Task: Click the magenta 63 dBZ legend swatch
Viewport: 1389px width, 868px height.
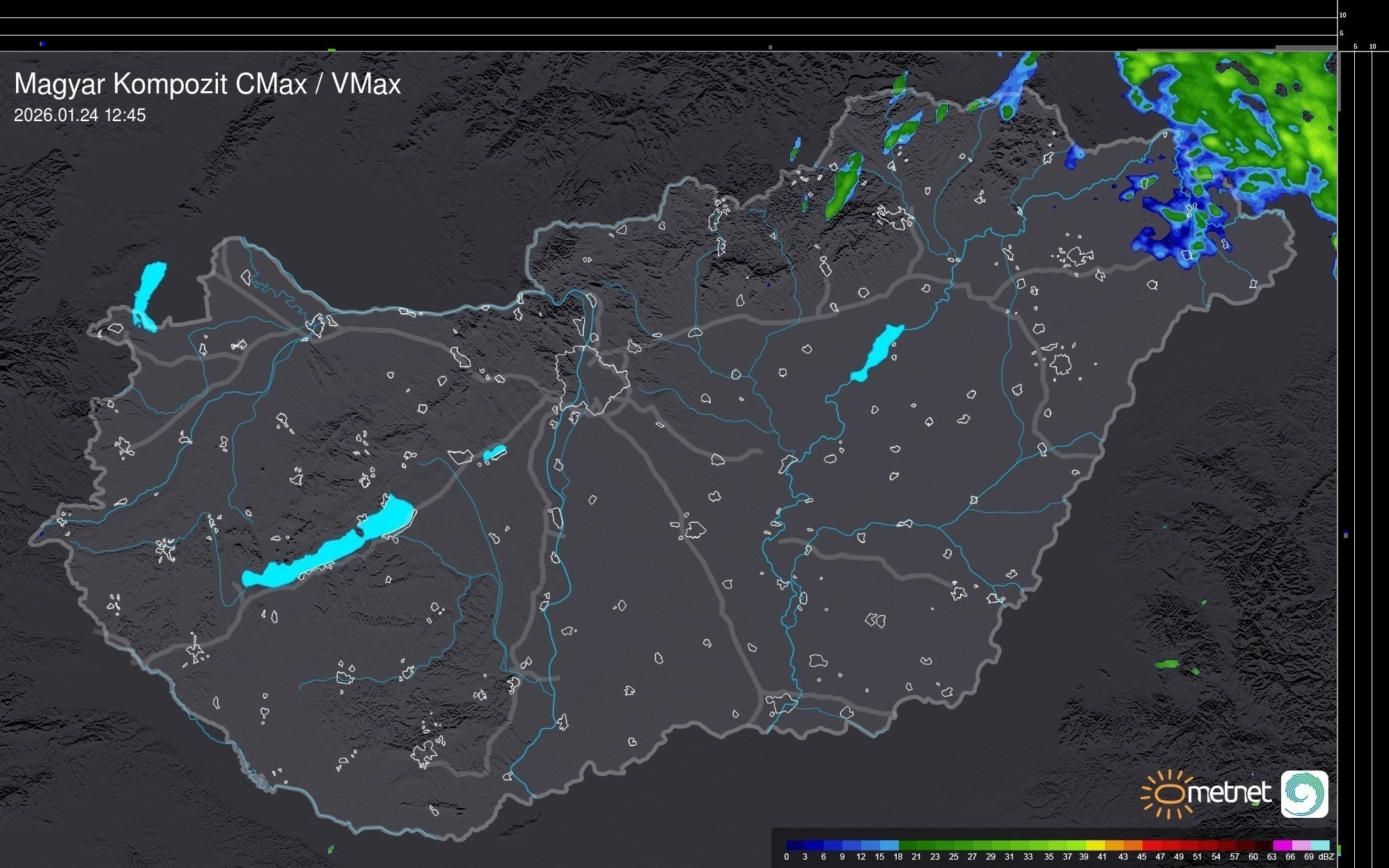Action: click(1282, 845)
